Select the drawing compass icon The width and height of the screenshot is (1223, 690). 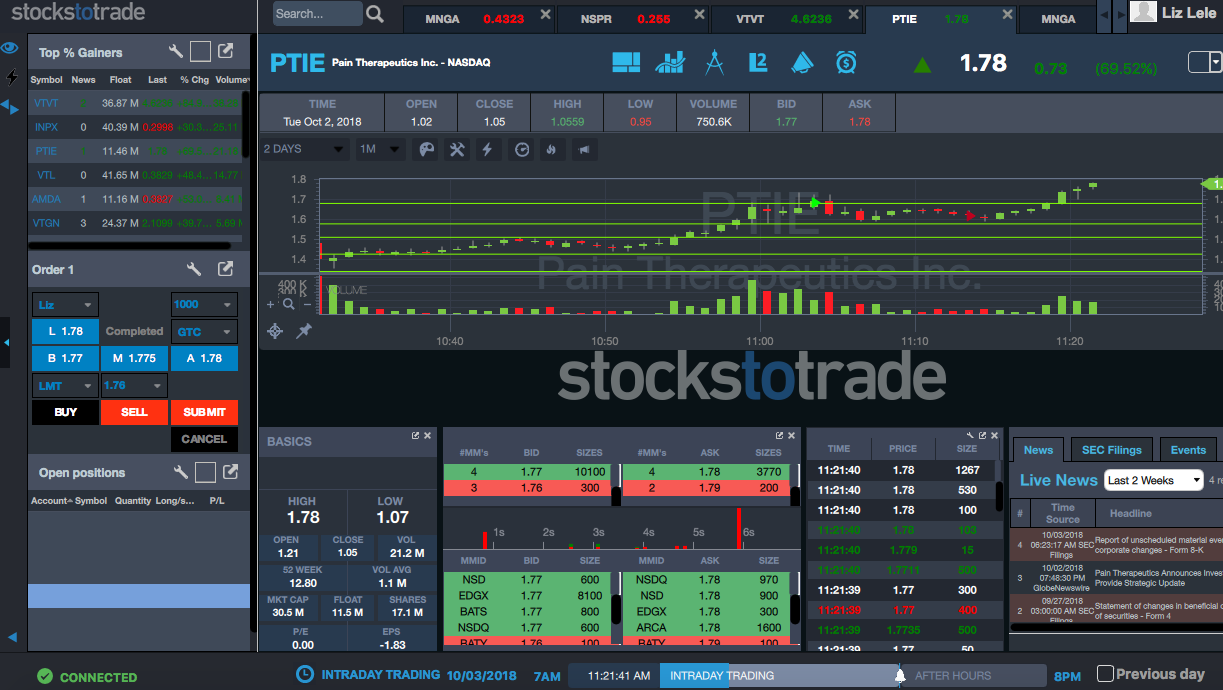pyautogui.click(x=714, y=62)
